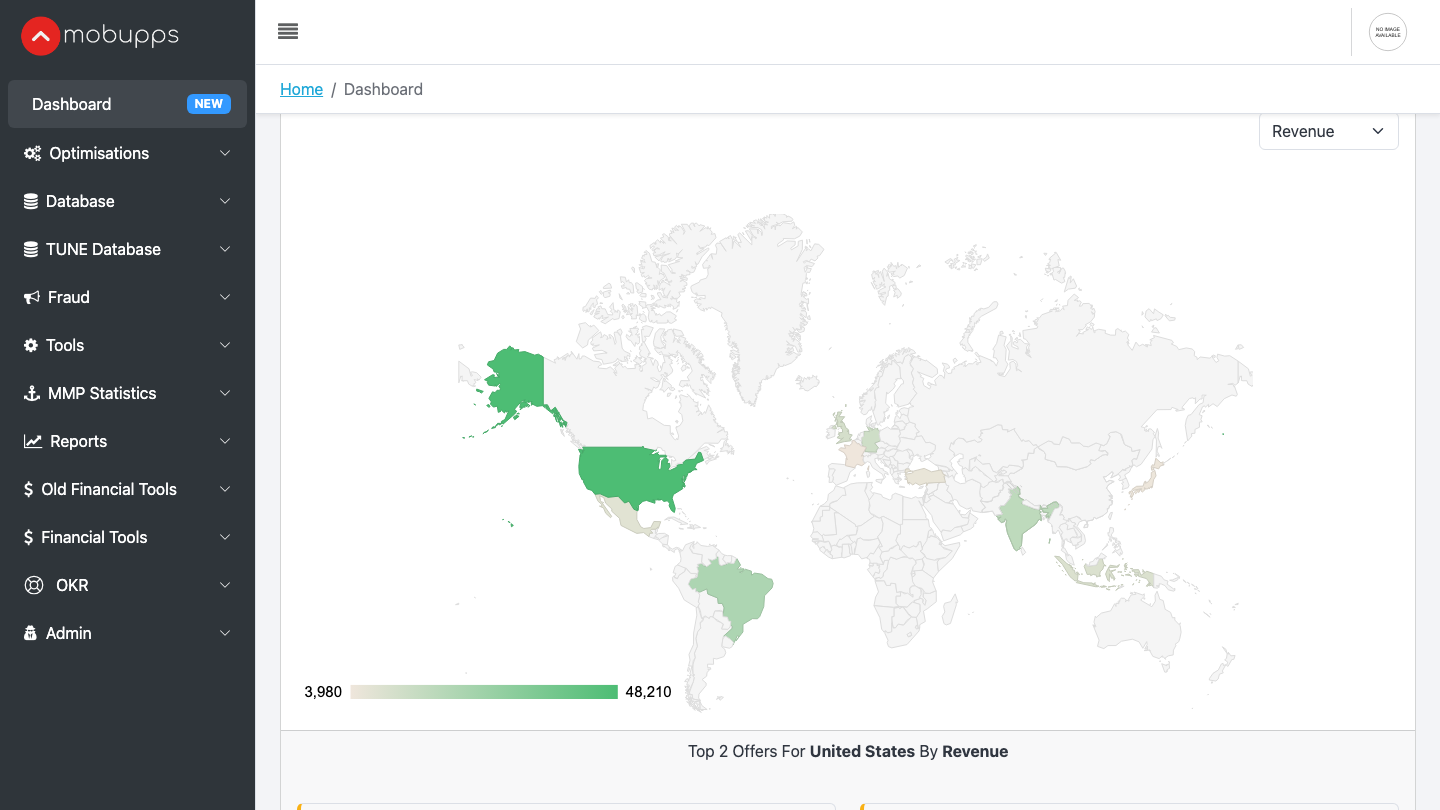
Task: Click the OKR lifebuoy icon
Action: pos(34,585)
